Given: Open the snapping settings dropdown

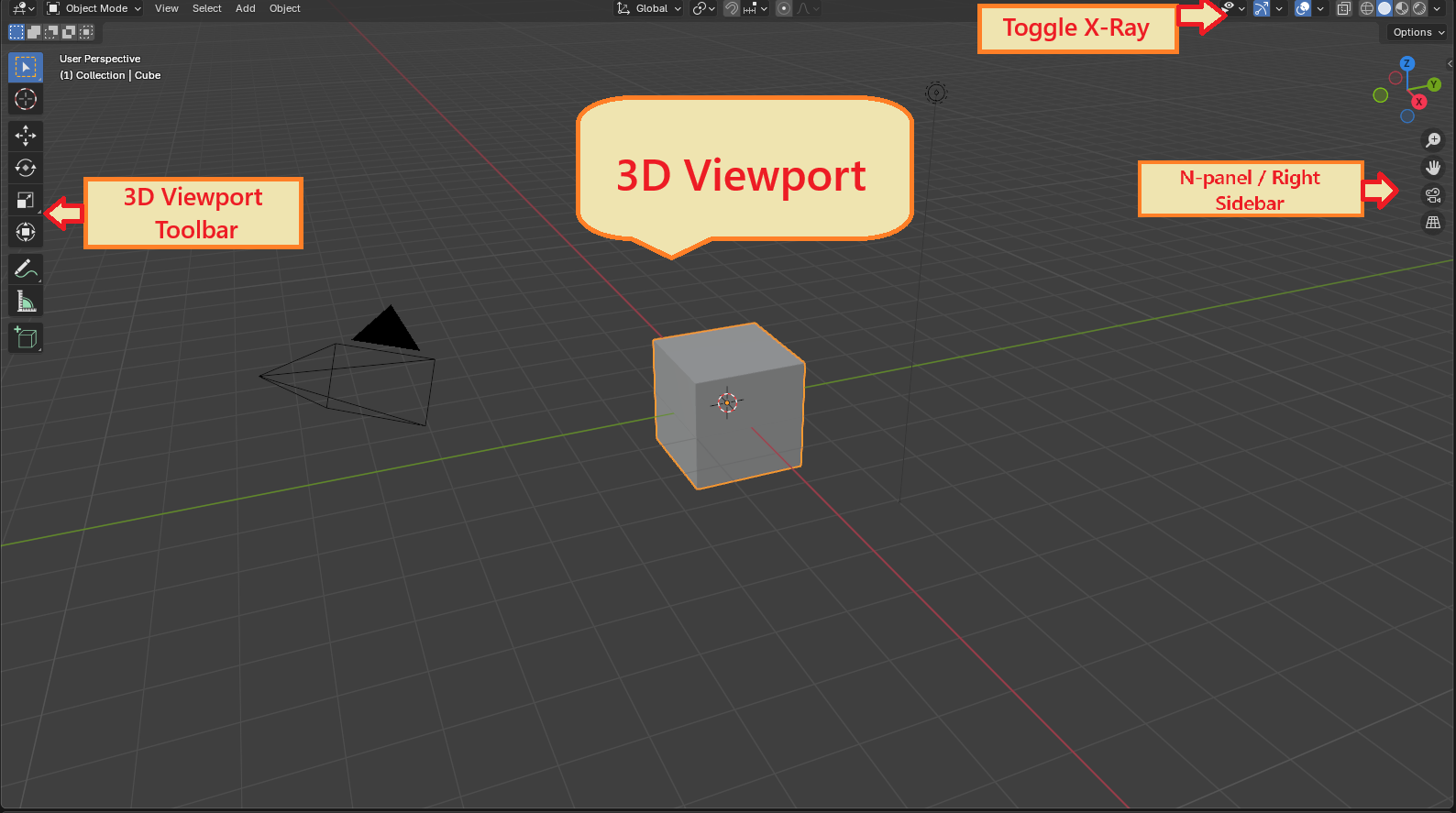Looking at the screenshot, I should [756, 8].
